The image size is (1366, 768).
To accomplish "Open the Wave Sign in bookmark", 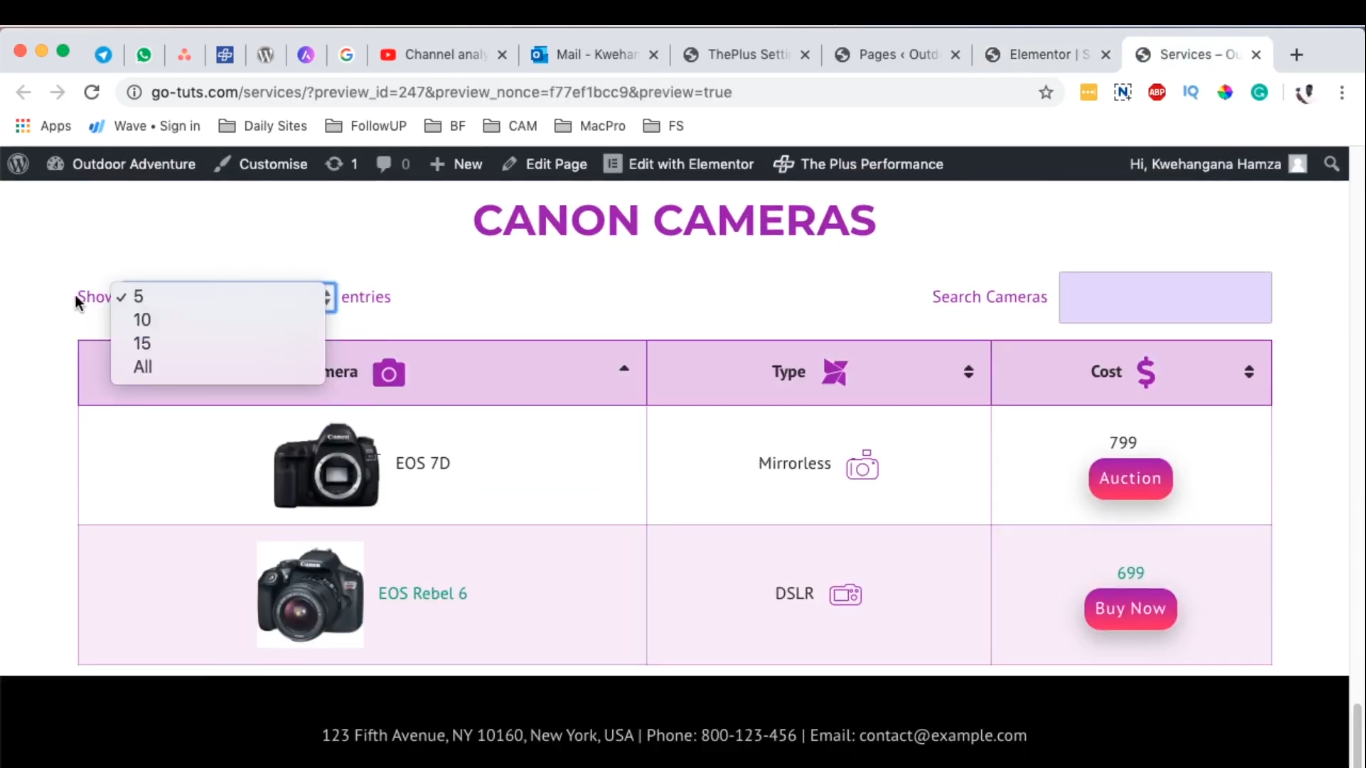I will pyautogui.click(x=145, y=126).
